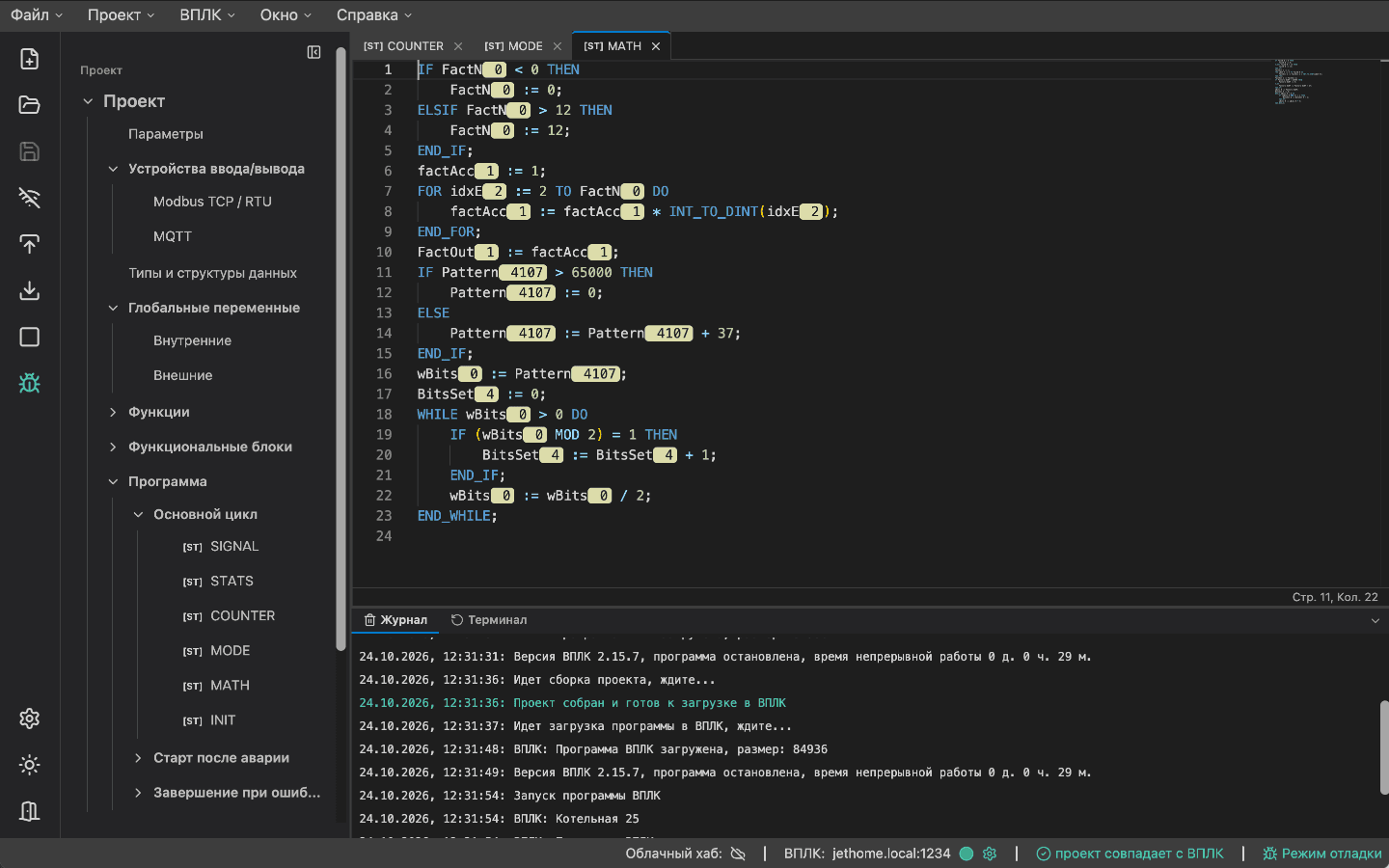
Task: Open the Справка menu
Action: coord(374,15)
